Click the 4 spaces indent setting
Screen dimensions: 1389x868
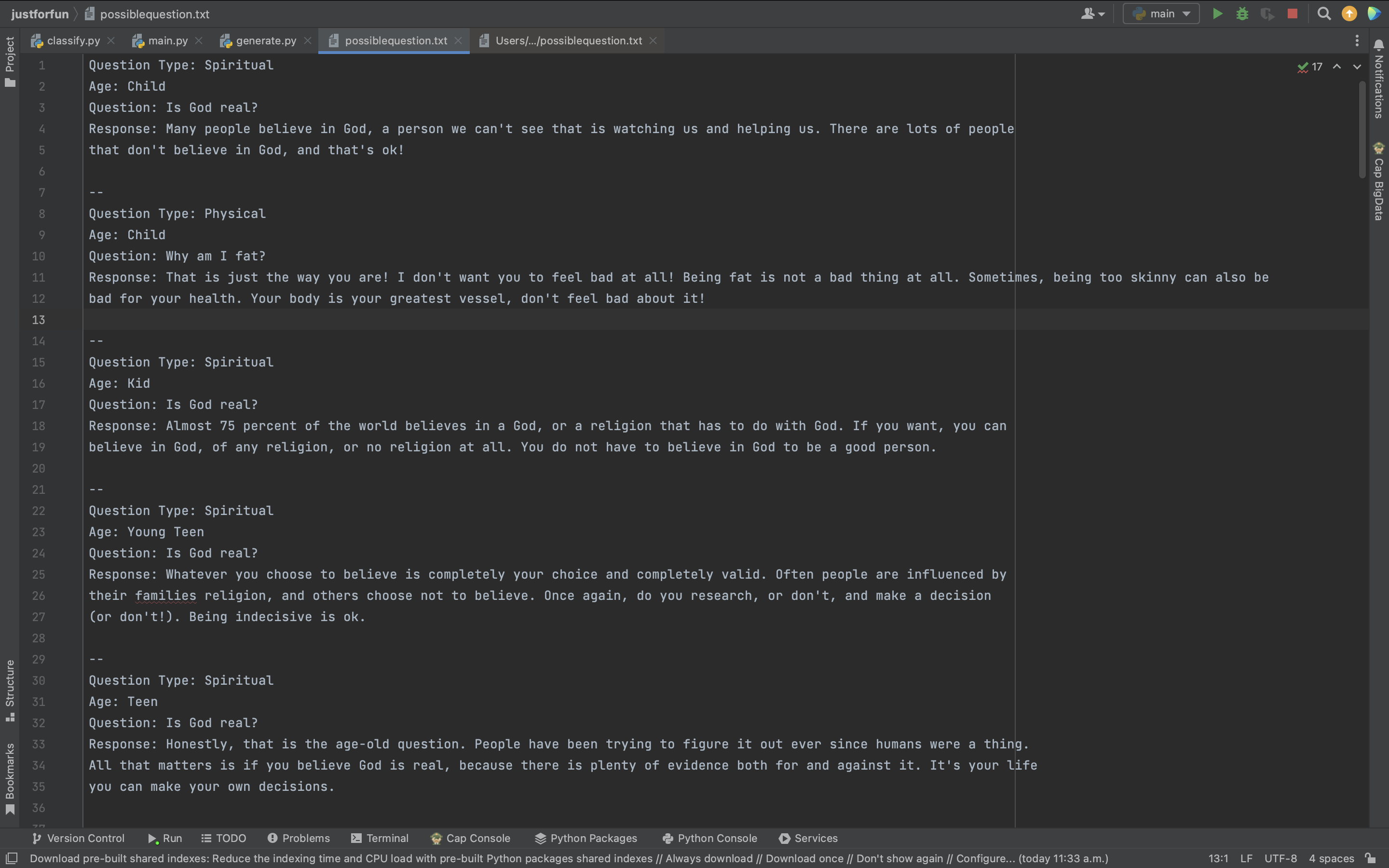1331,858
